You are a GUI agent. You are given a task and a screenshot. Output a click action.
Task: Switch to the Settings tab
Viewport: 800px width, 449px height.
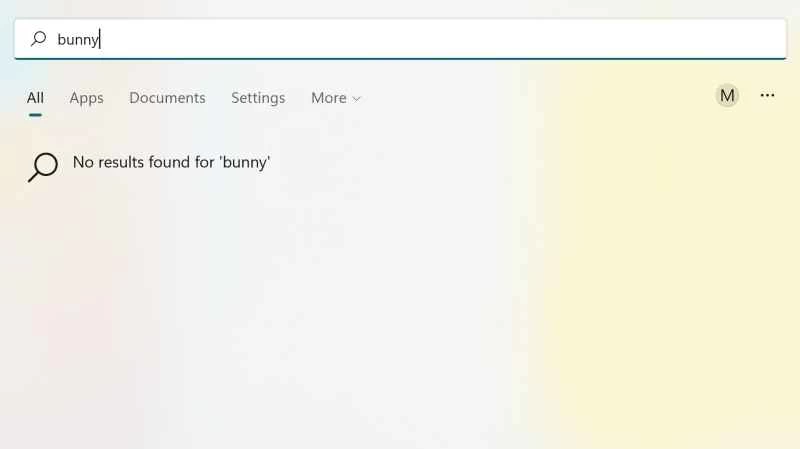pos(258,98)
